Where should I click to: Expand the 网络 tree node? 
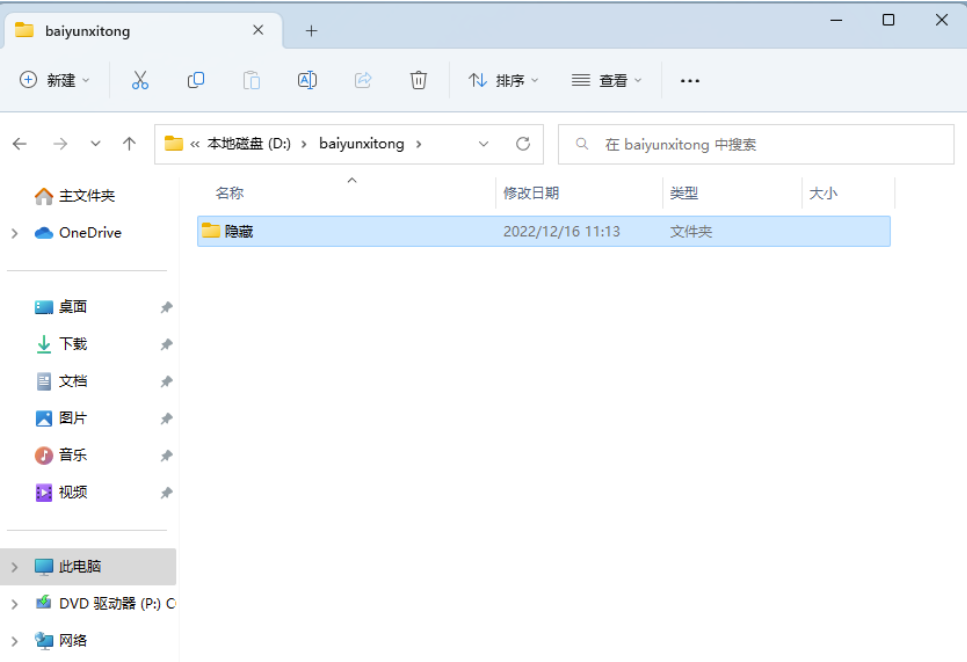tap(15, 640)
